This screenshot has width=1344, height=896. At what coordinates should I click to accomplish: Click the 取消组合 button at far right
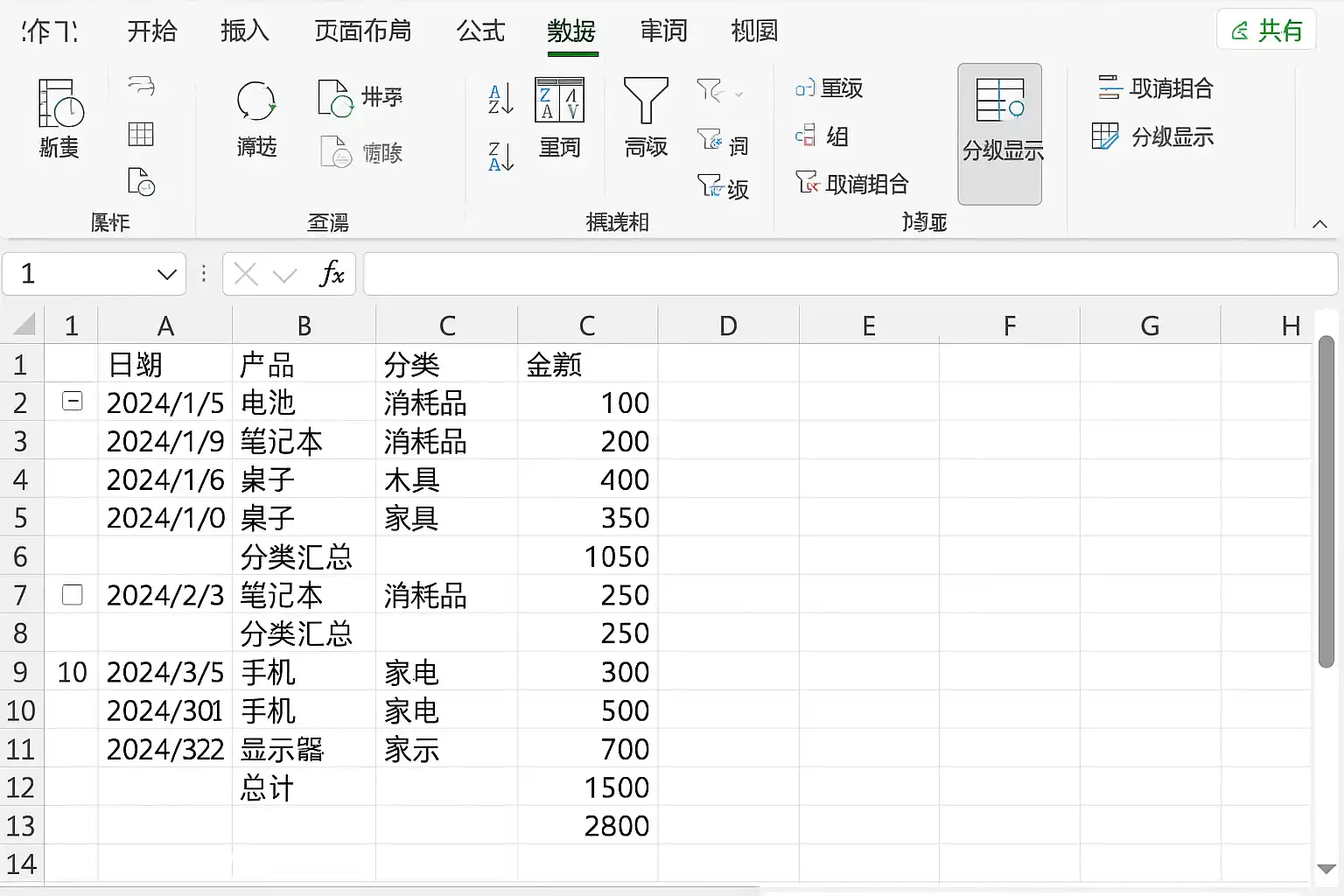[x=1155, y=87]
